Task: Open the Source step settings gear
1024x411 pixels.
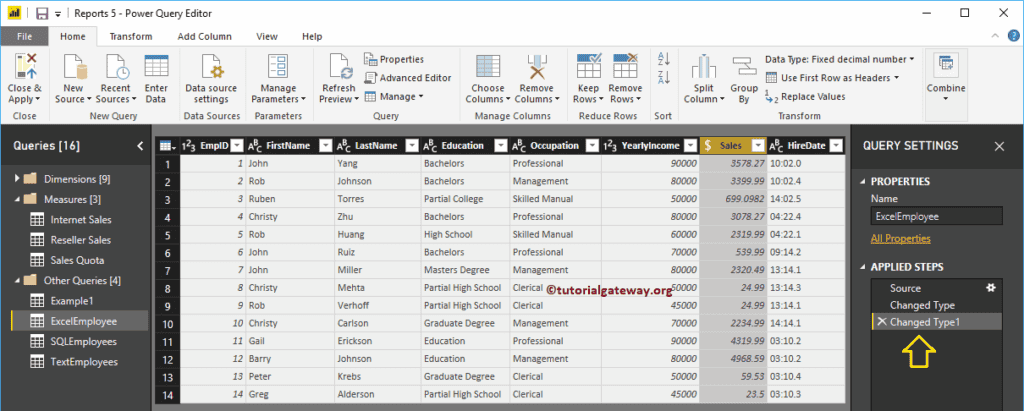Action: click(x=991, y=288)
